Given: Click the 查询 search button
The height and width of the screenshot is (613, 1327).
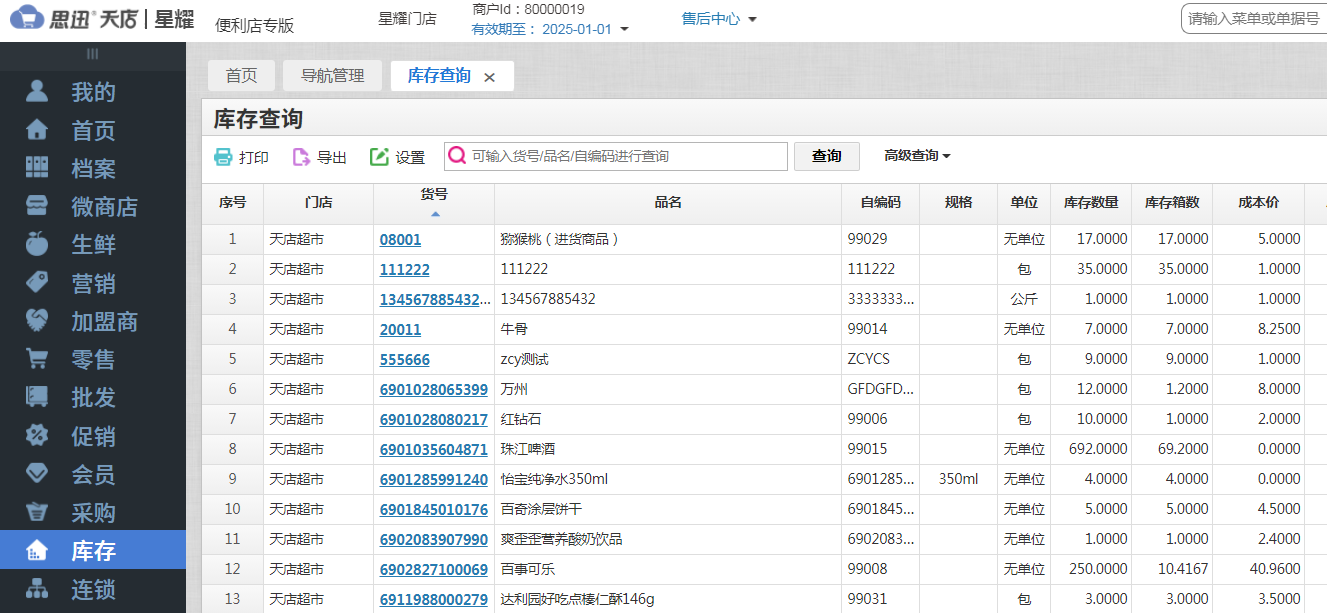Looking at the screenshot, I should 827,156.
